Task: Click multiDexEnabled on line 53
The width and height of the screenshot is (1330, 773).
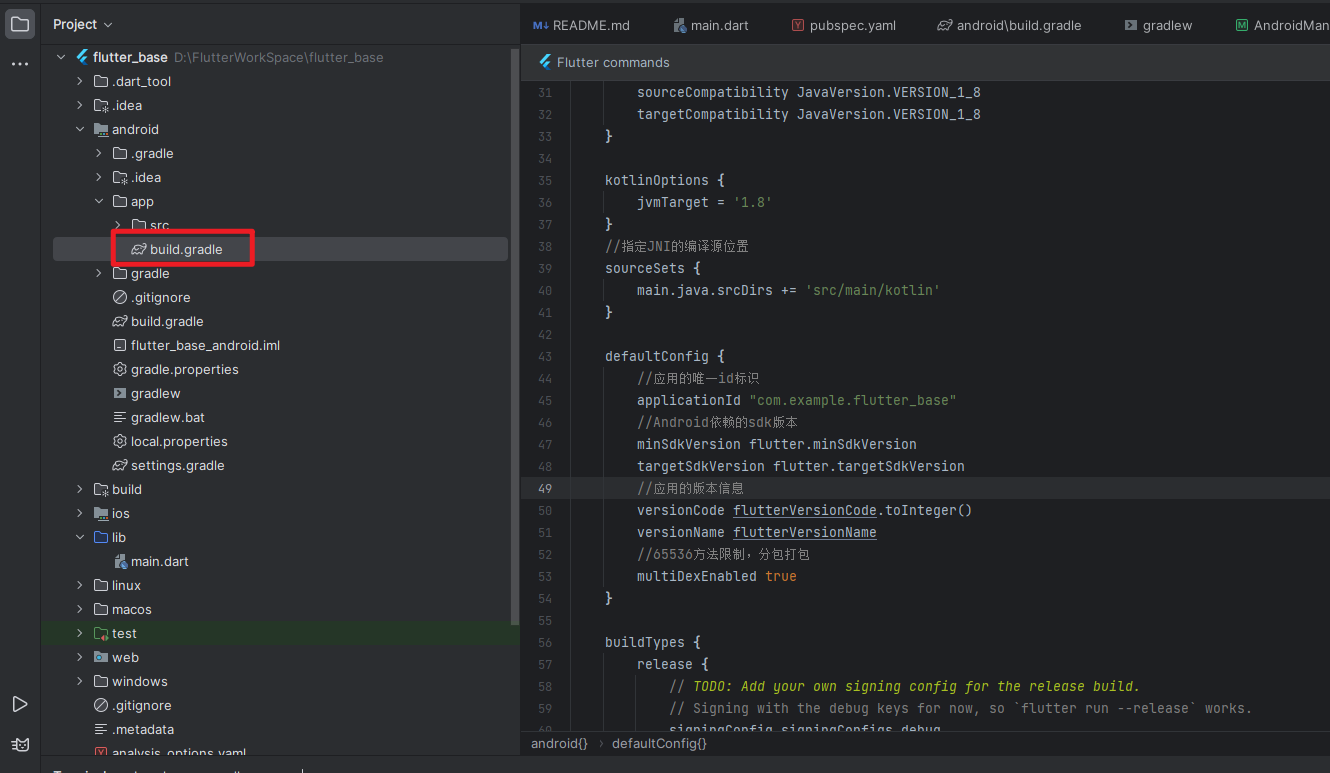Action: click(x=697, y=576)
